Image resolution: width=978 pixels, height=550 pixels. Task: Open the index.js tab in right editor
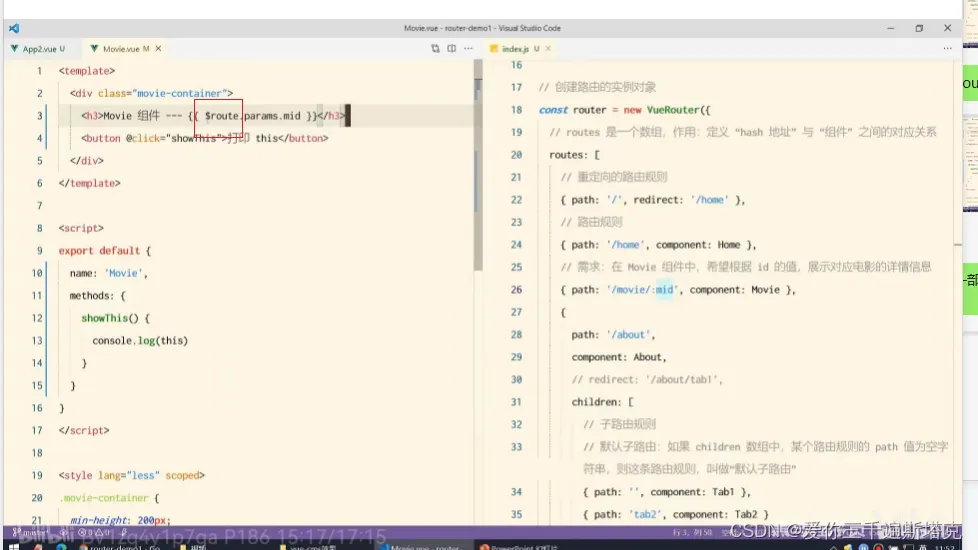coord(515,49)
